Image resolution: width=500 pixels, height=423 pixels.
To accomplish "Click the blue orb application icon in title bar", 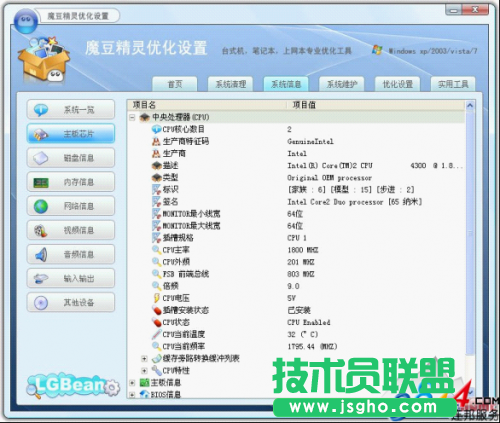I will tap(25, 20).
